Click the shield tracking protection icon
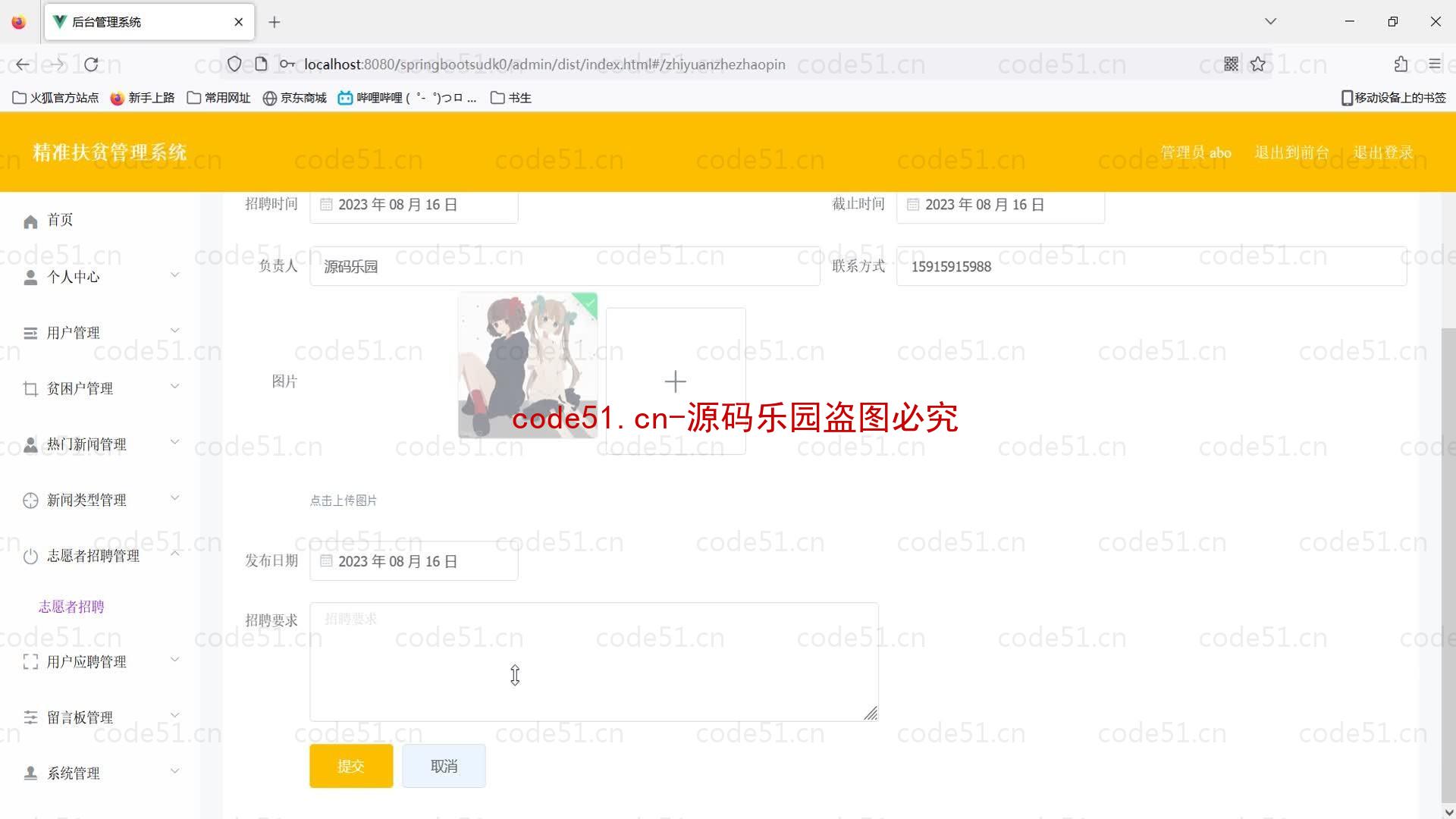The image size is (1456, 819). (234, 64)
